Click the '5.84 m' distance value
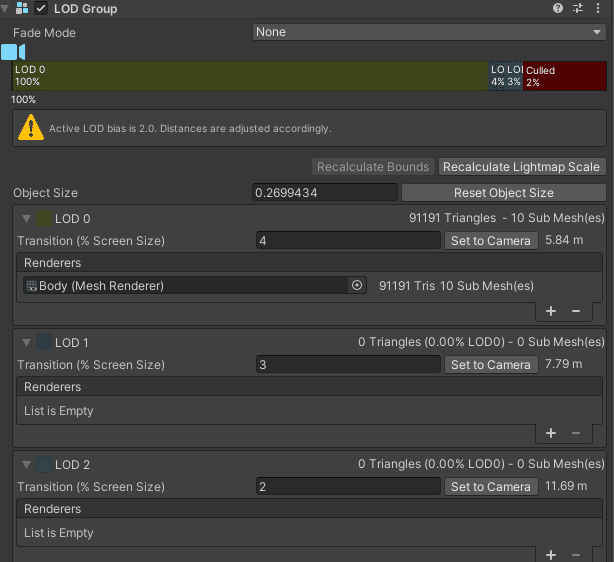The image size is (614, 562). point(564,240)
